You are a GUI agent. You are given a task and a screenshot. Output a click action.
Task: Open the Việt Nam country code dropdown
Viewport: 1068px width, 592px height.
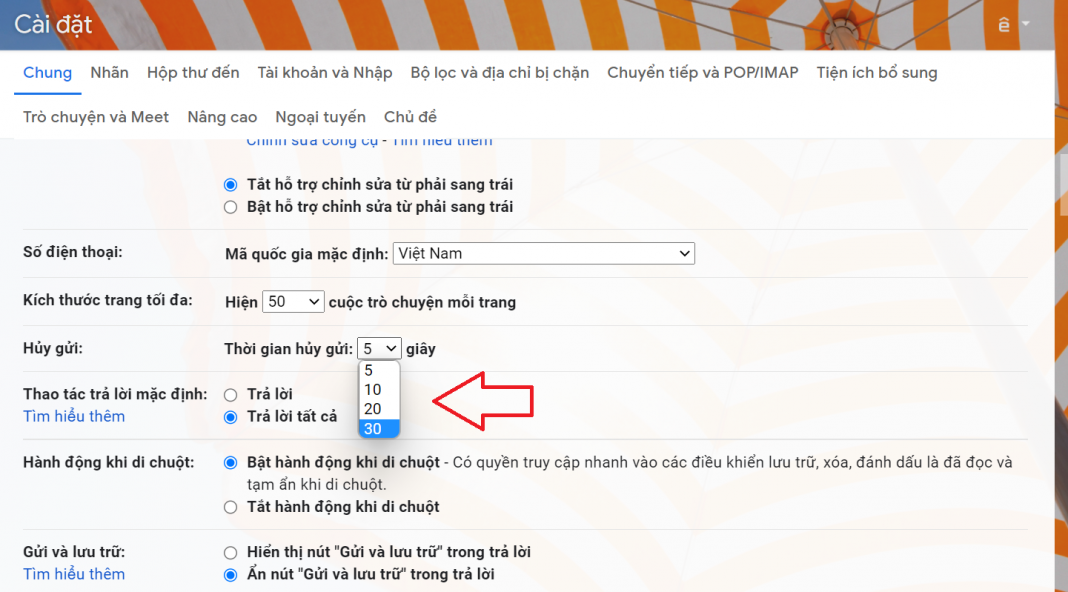tap(543, 254)
